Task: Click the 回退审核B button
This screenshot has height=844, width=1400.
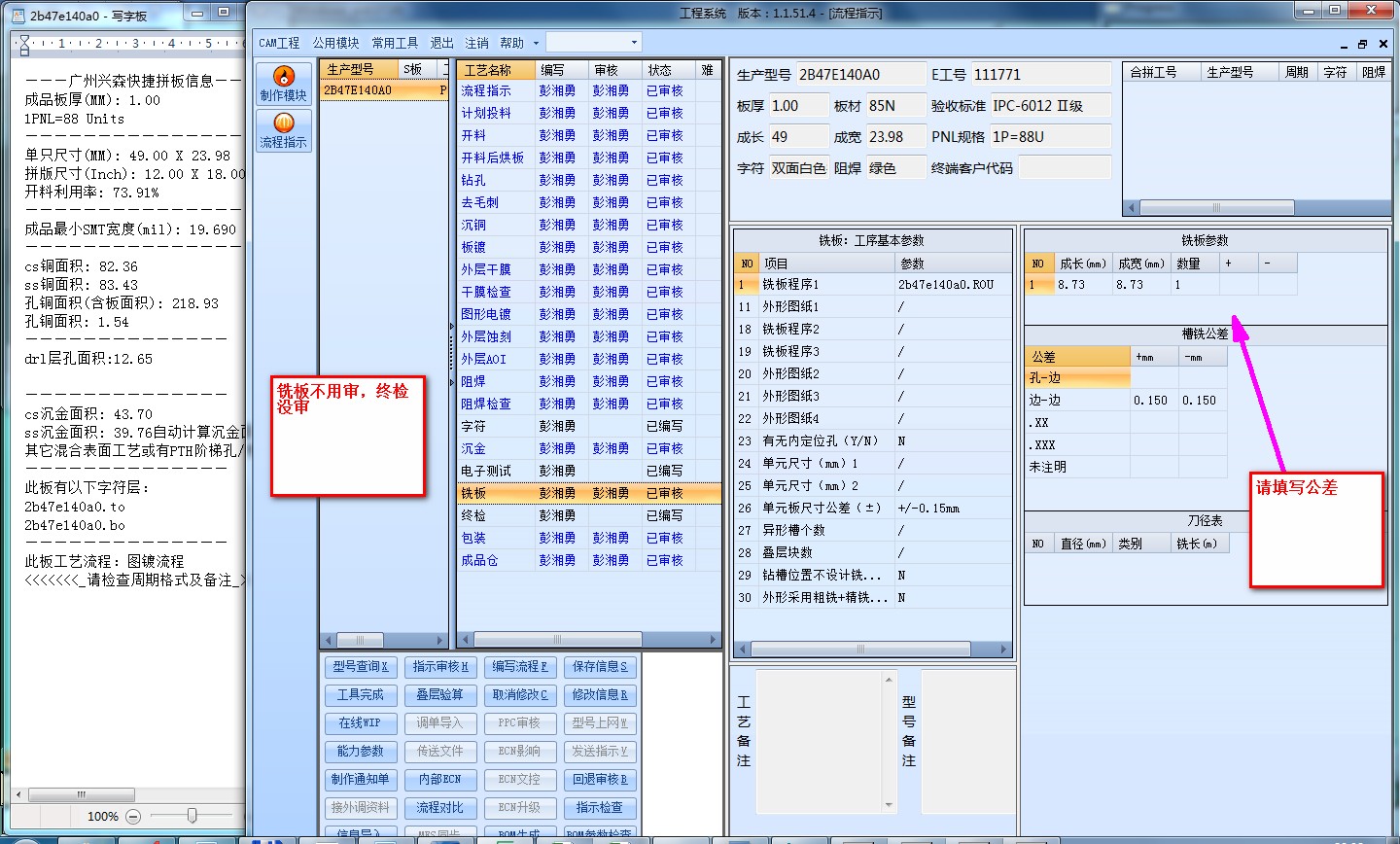Action: (x=599, y=780)
